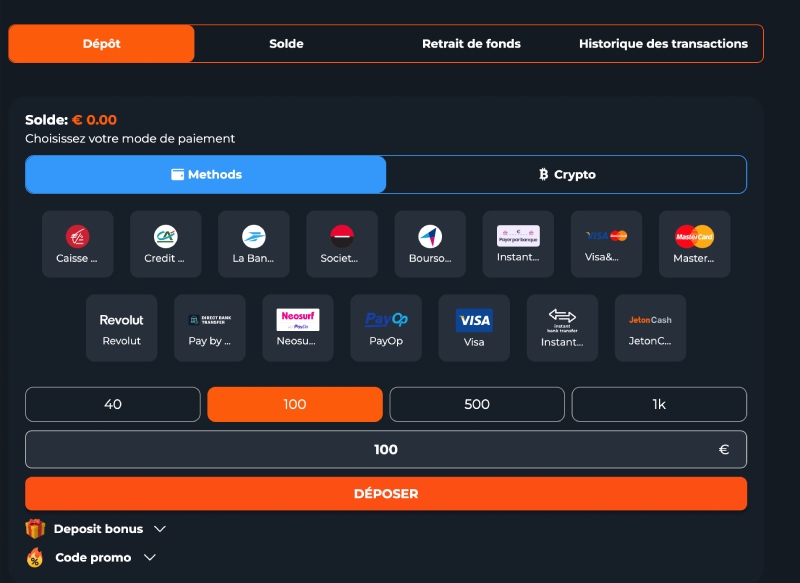
Task: Expand the Code promo section
Action: click(91, 557)
